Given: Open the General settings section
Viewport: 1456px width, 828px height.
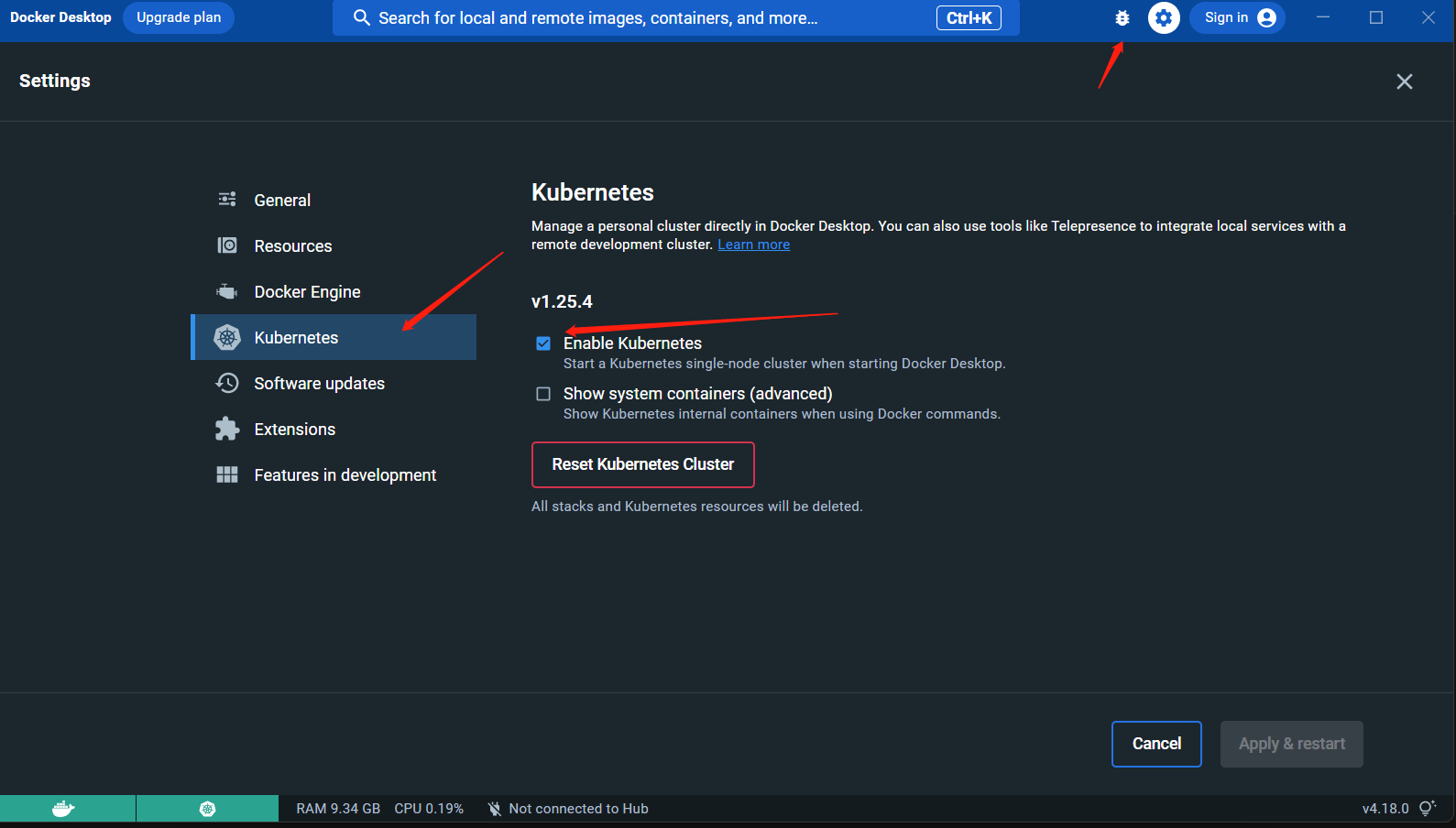Looking at the screenshot, I should (334, 200).
